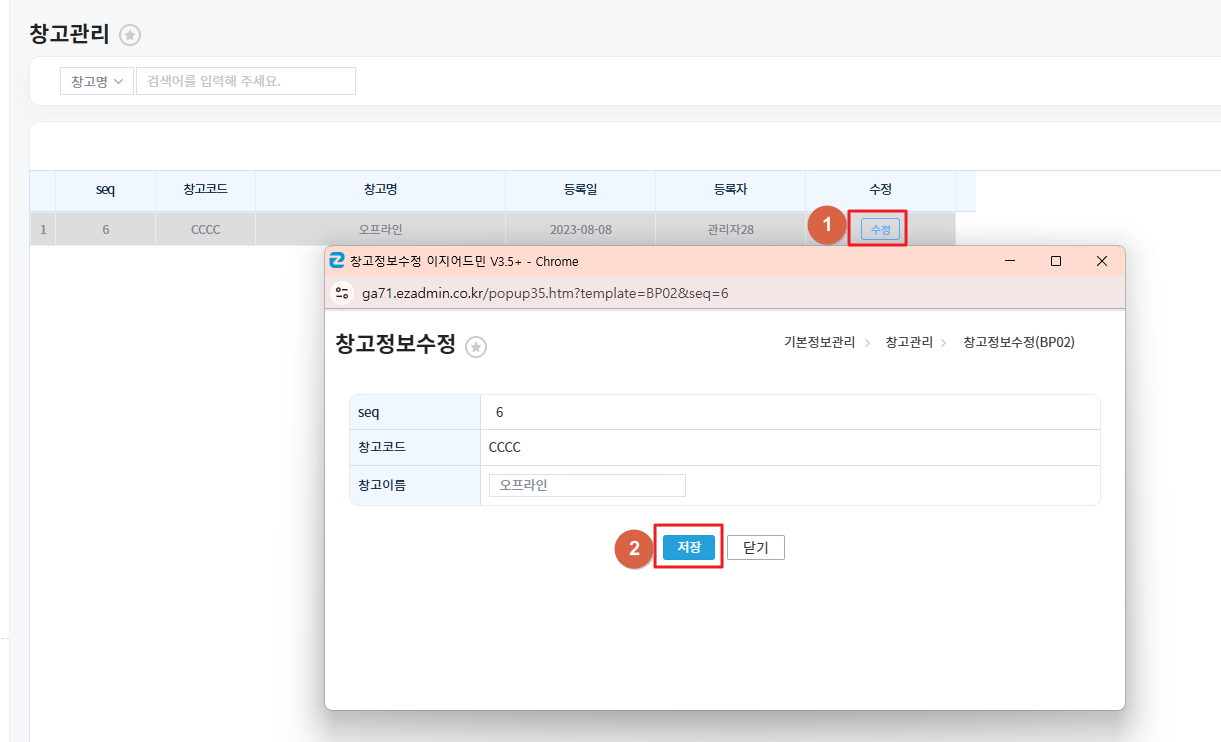Expand the 창고명 search filter dropdown

pyautogui.click(x=97, y=81)
